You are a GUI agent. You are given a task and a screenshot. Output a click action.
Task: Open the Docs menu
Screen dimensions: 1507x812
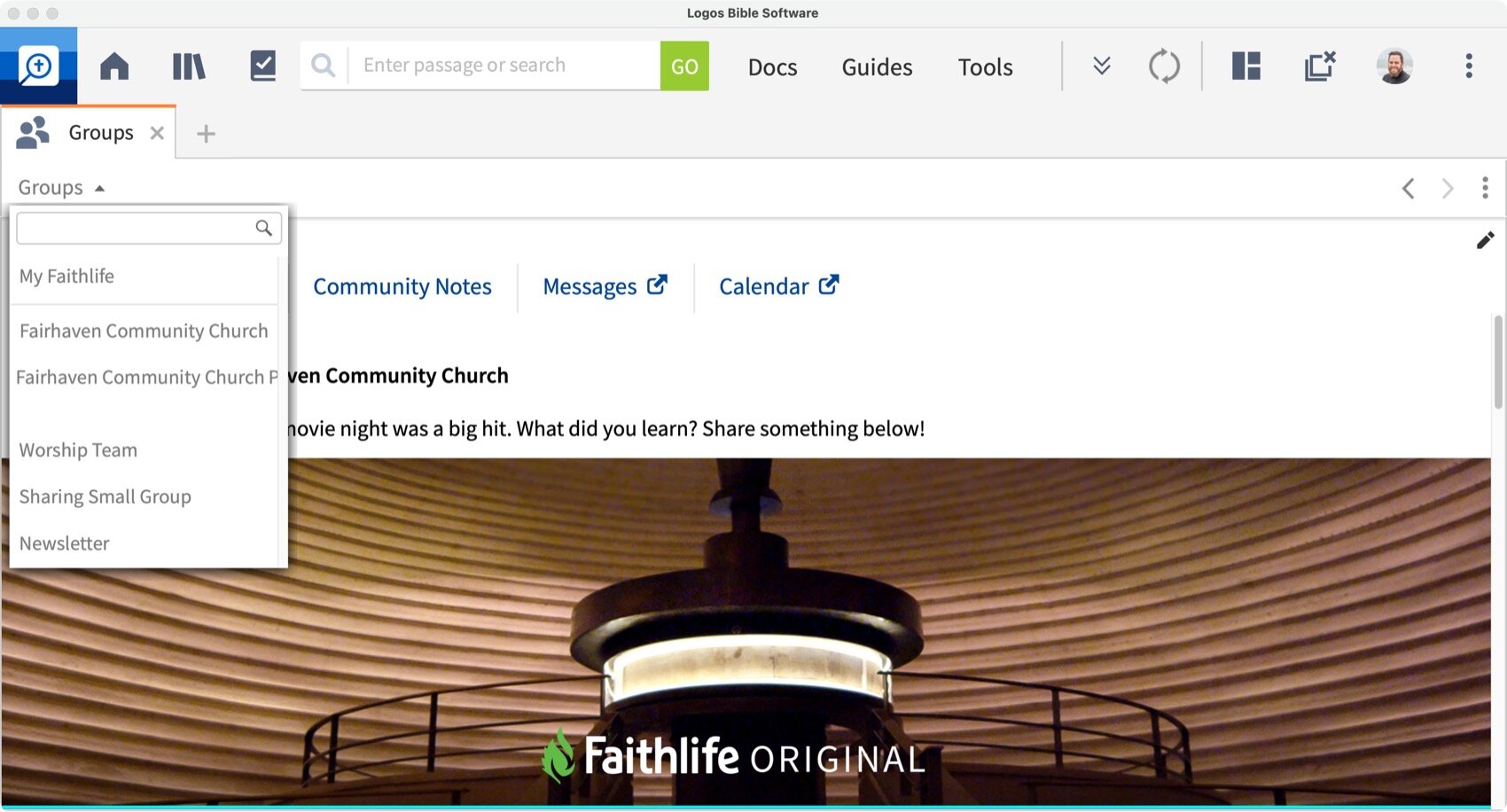[772, 67]
